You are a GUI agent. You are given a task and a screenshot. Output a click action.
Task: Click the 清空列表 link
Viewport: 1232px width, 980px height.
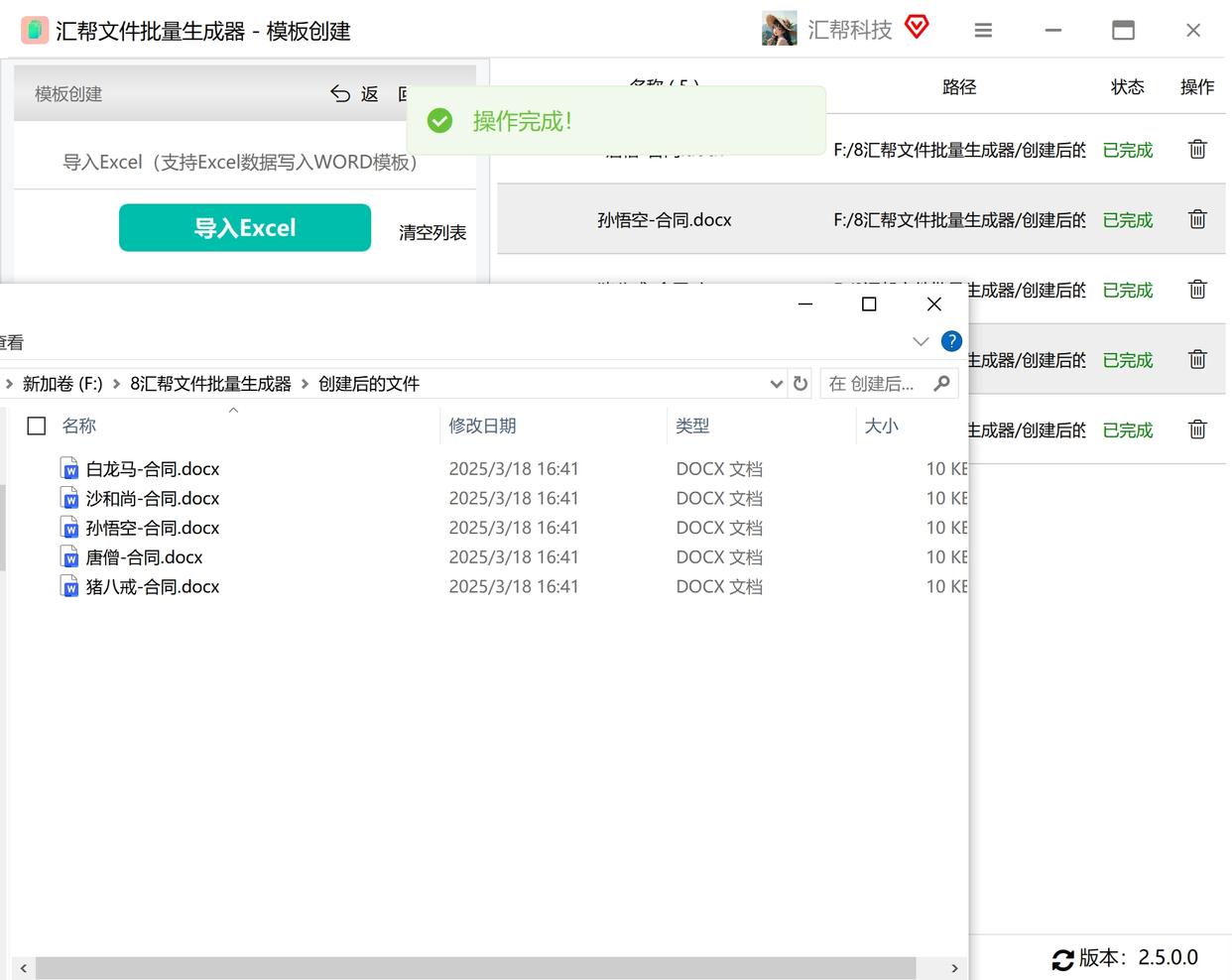pos(432,232)
